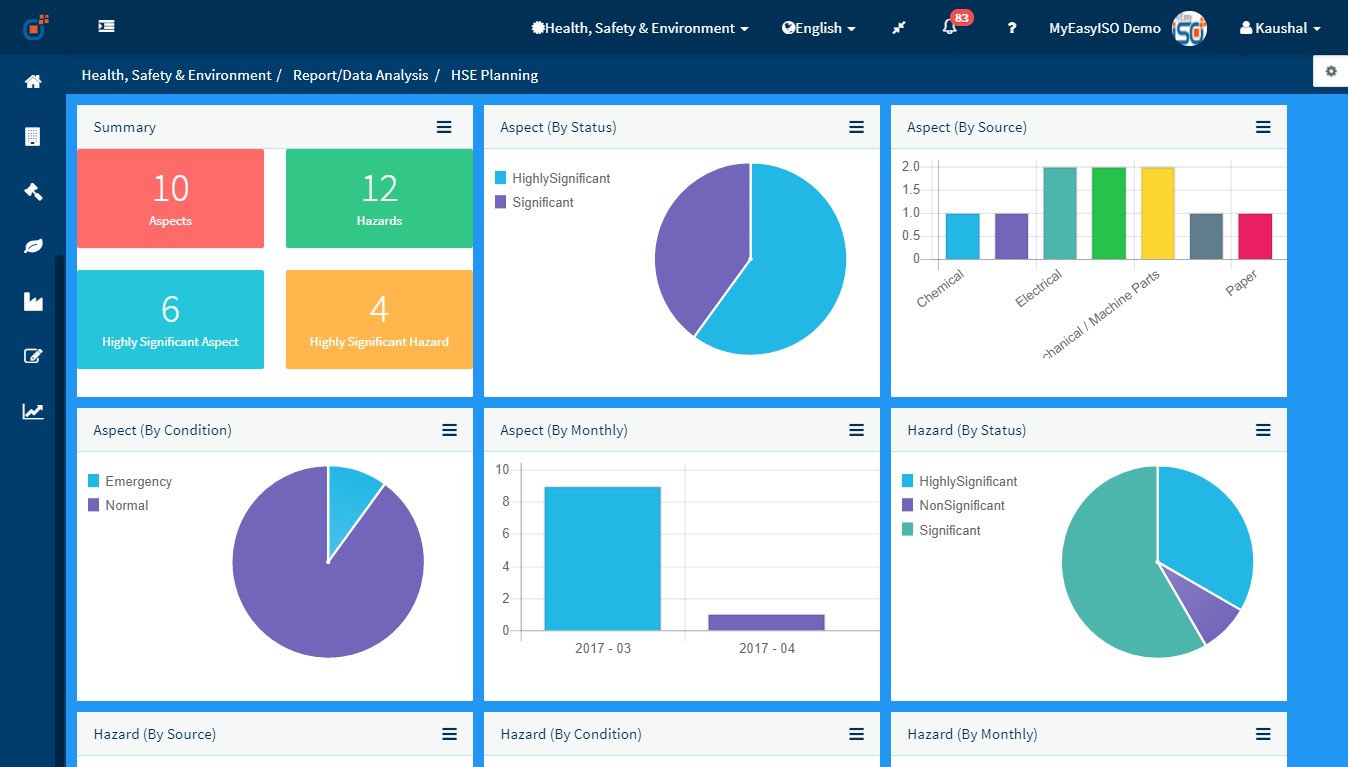1348x767 pixels.
Task: Open the settings gear tab at right edge
Action: [1330, 71]
